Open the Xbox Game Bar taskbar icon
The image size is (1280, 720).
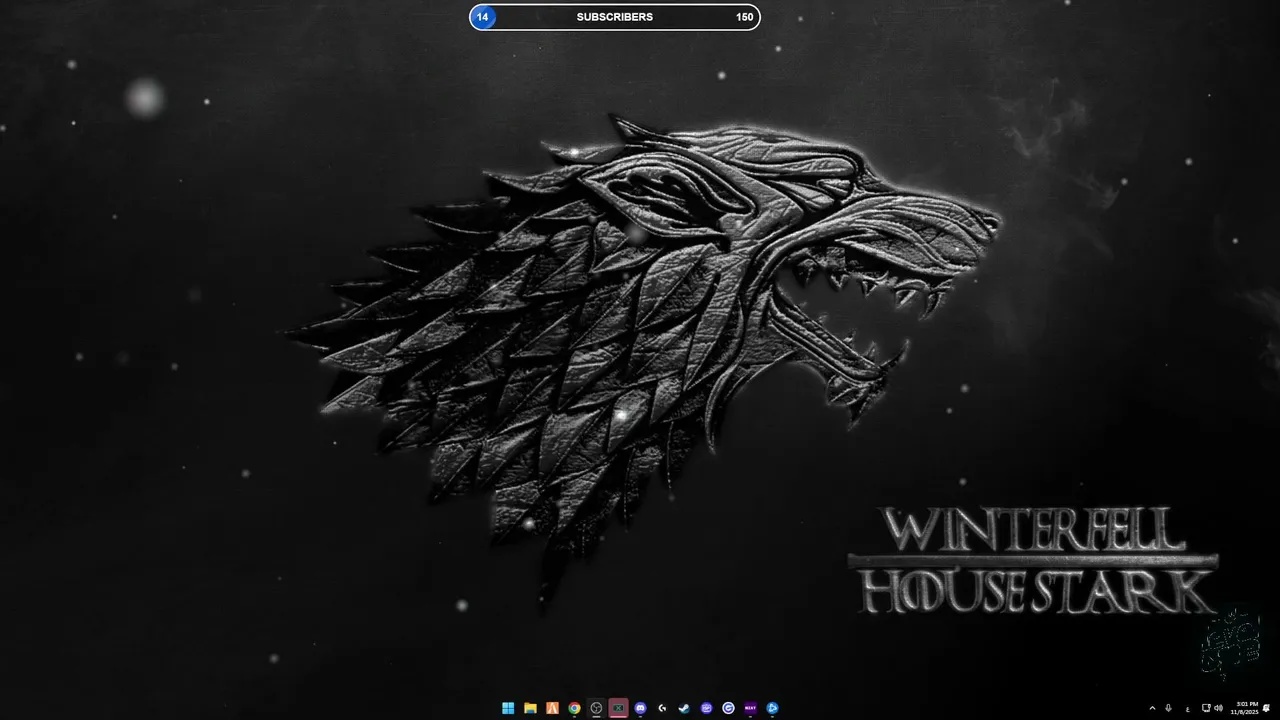618,708
